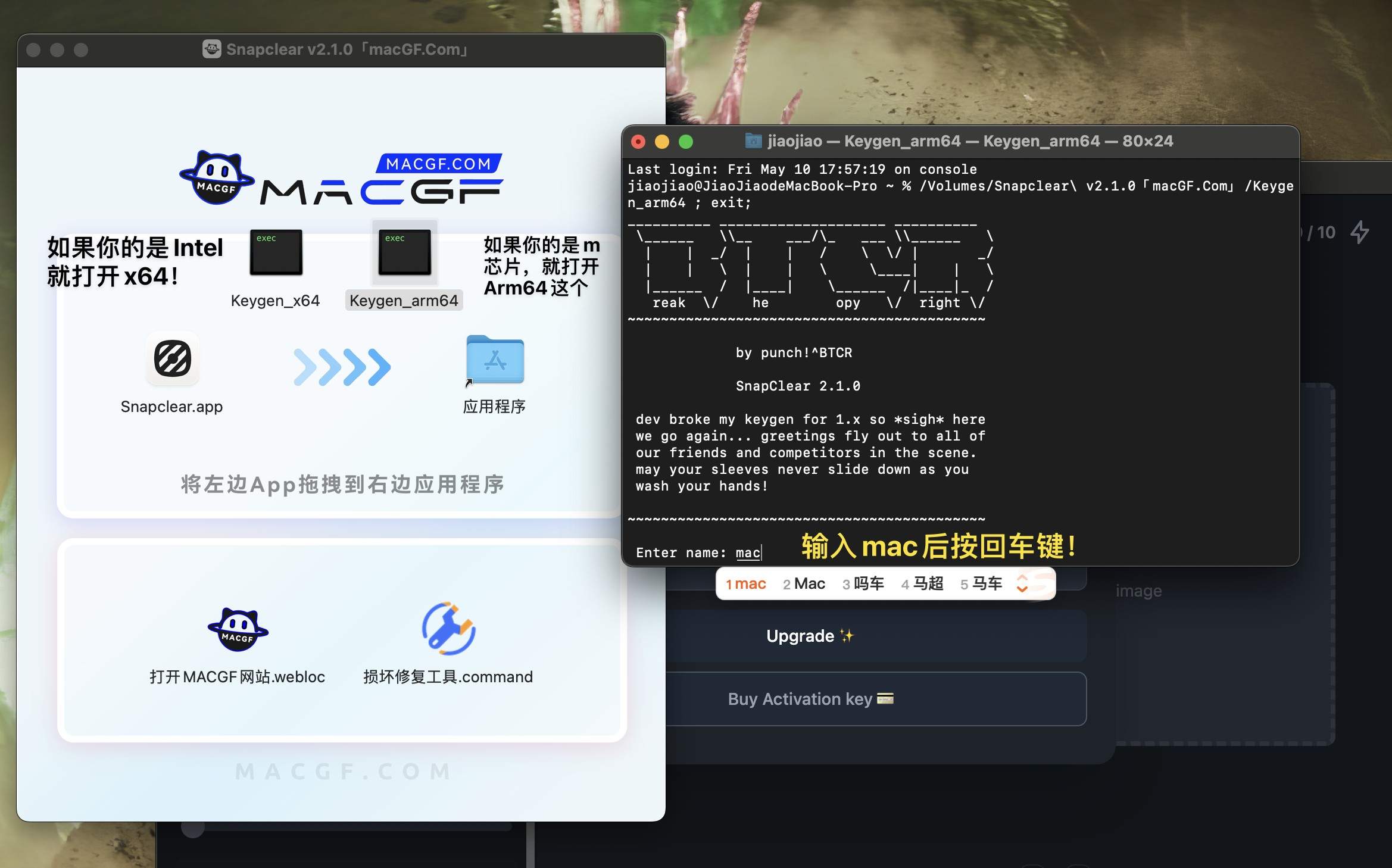
Task: Click the blue chevron arrows between app and folder
Action: [341, 368]
